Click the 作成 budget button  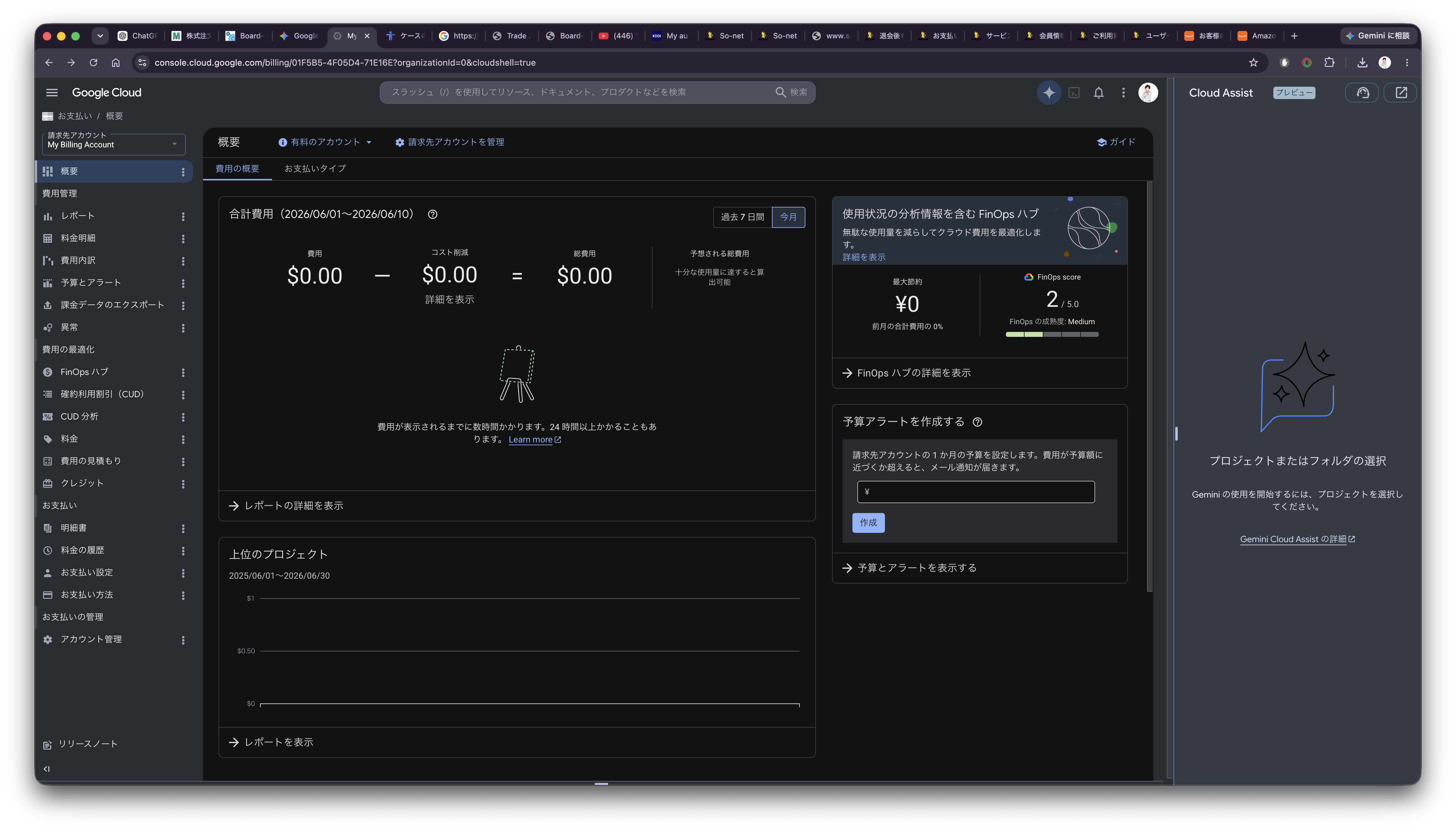coord(868,523)
